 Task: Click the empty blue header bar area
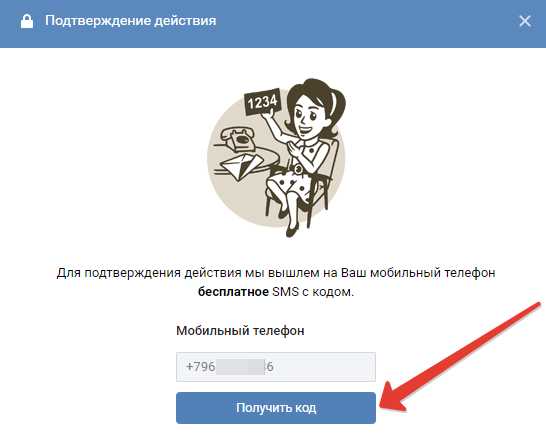click(366, 22)
